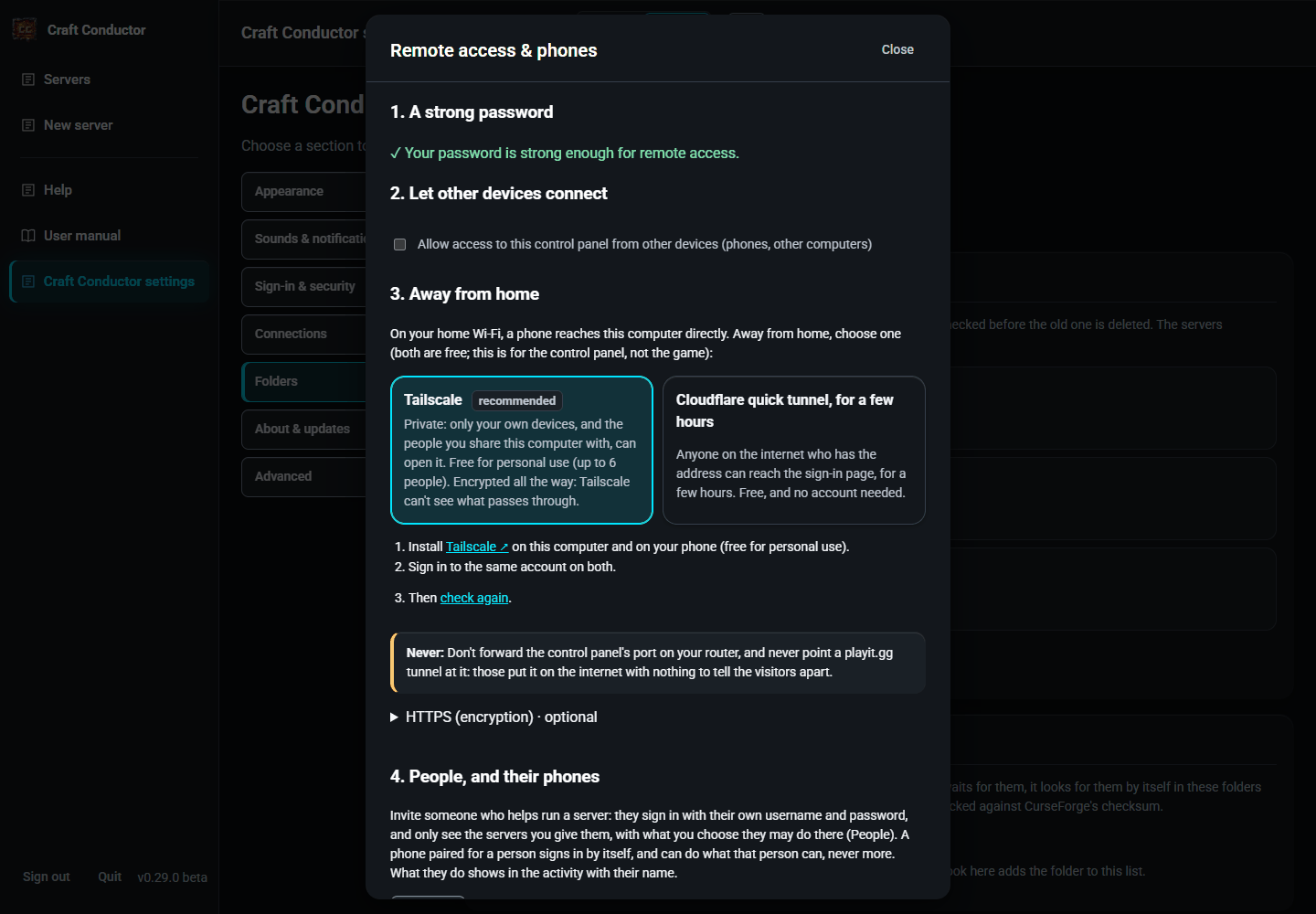Click the green password strength confirmation message
Image resolution: width=1316 pixels, height=914 pixels.
(x=565, y=153)
